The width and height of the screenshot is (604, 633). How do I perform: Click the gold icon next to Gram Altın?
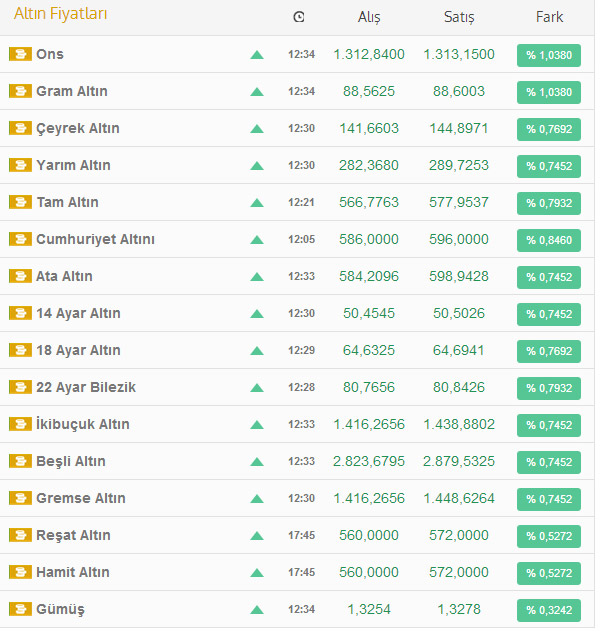[x=20, y=91]
